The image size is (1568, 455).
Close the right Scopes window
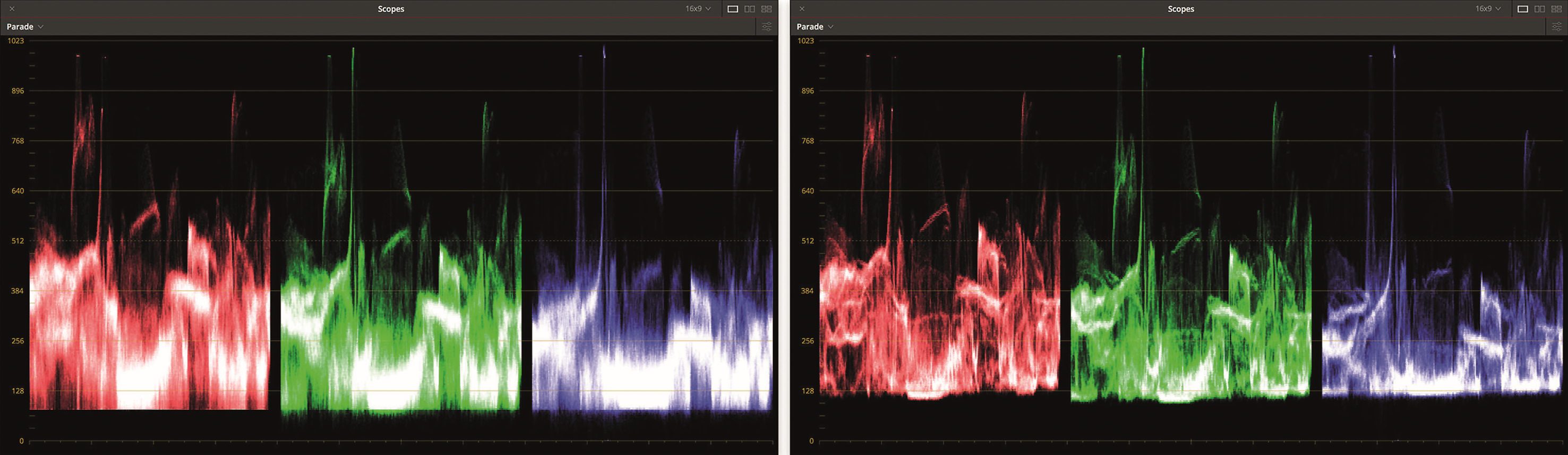(x=802, y=9)
